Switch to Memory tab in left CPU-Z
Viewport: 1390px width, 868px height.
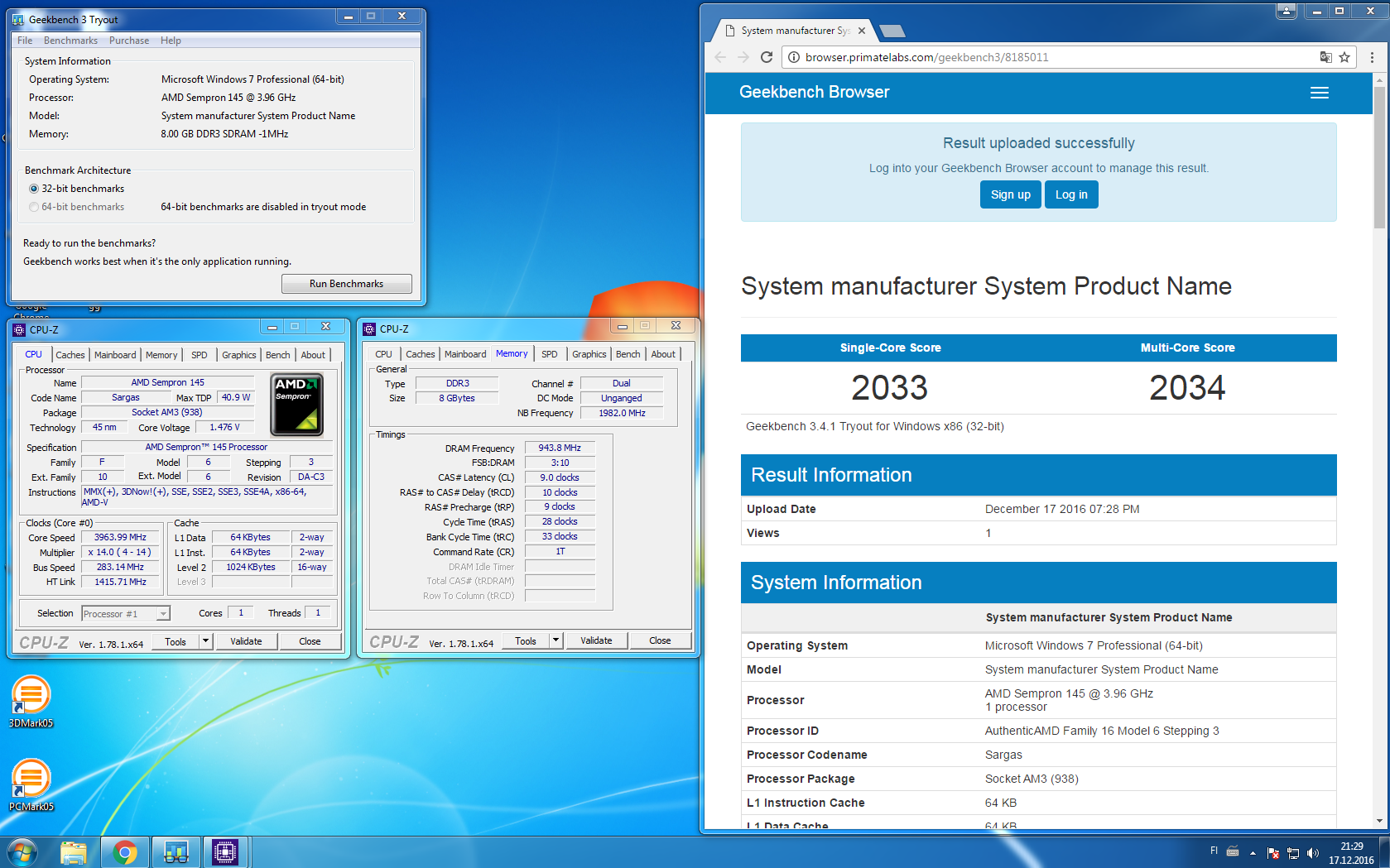tap(161, 355)
